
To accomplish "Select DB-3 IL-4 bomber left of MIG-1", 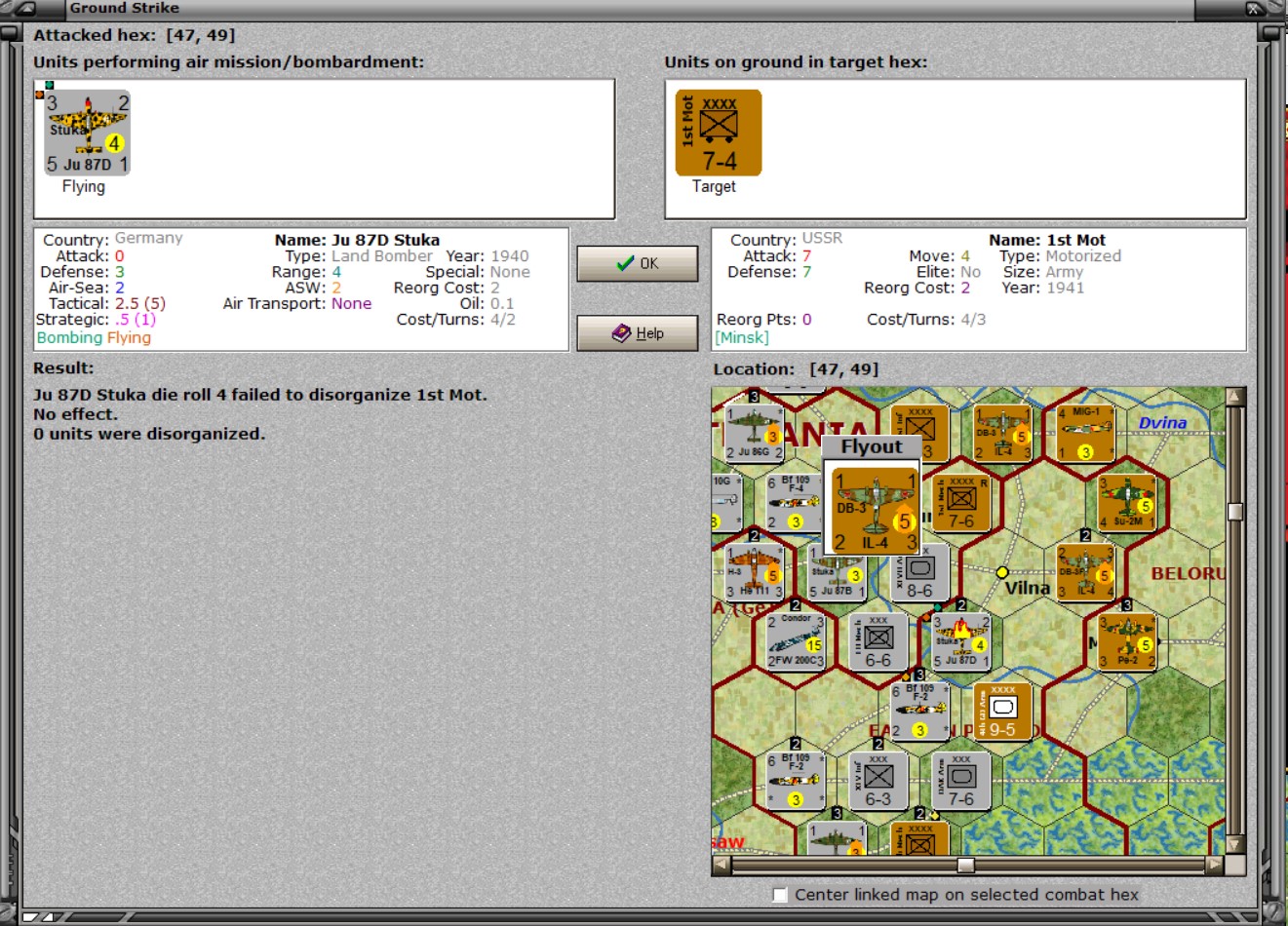I will point(1002,433).
